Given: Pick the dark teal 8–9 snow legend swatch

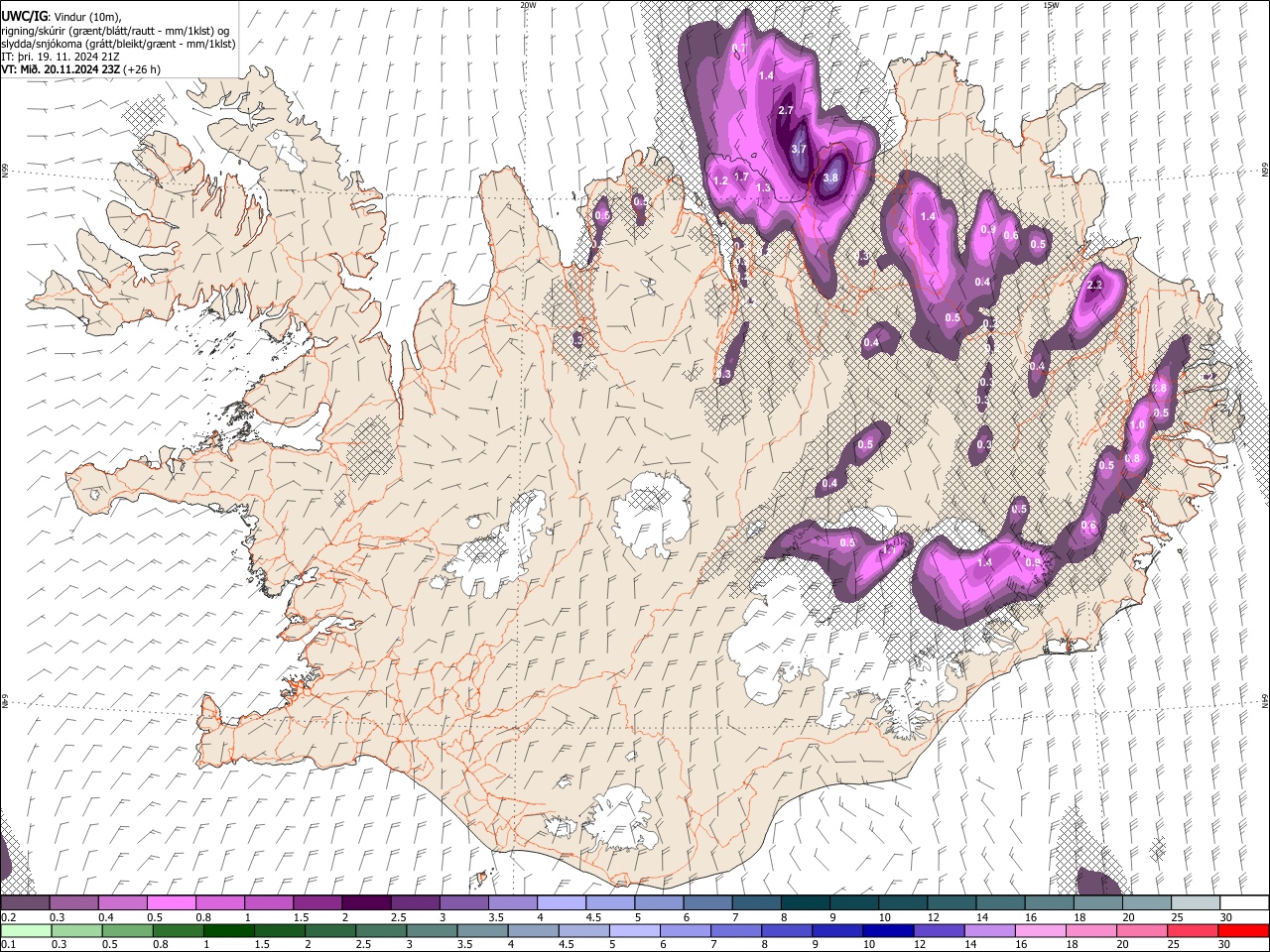Looking at the screenshot, I should tap(805, 903).
